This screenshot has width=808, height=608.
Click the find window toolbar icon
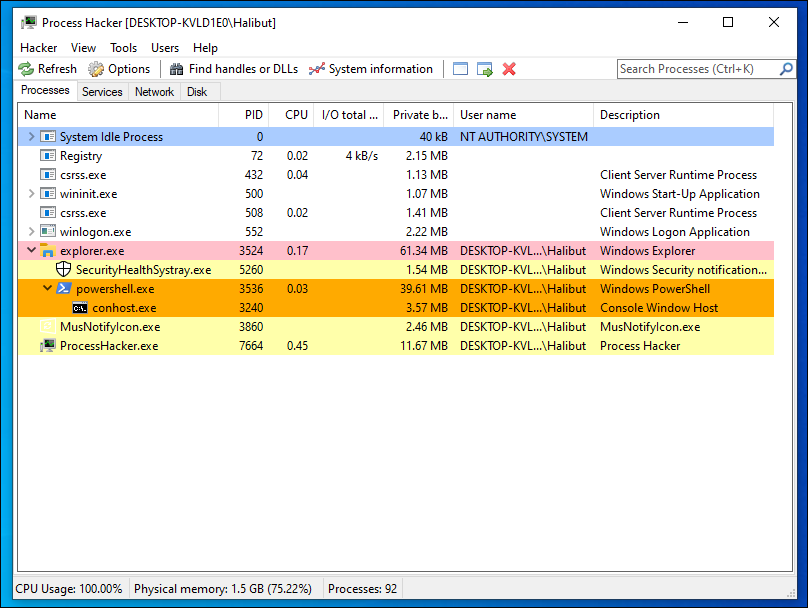(460, 69)
